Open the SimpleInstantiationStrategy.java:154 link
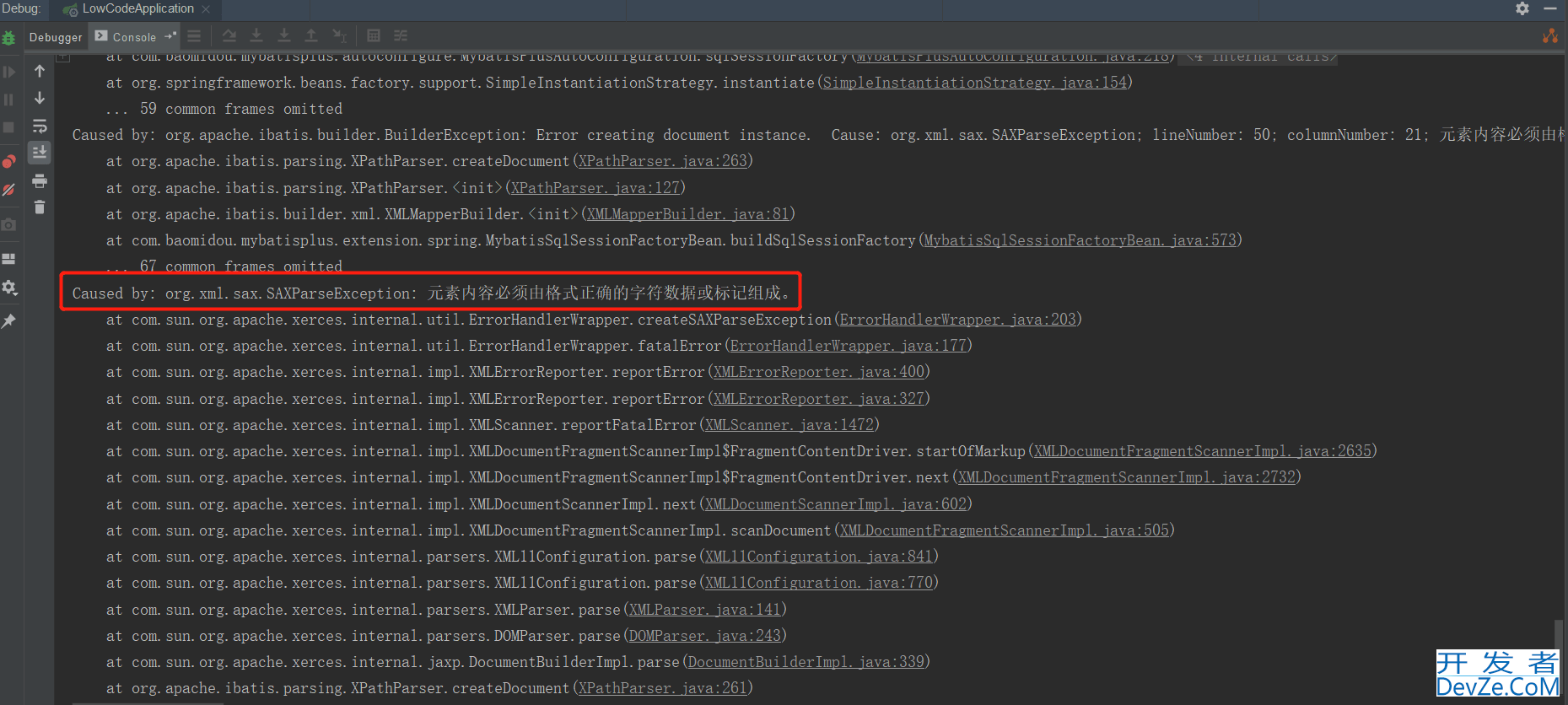Viewport: 1568px width, 705px height. [974, 83]
